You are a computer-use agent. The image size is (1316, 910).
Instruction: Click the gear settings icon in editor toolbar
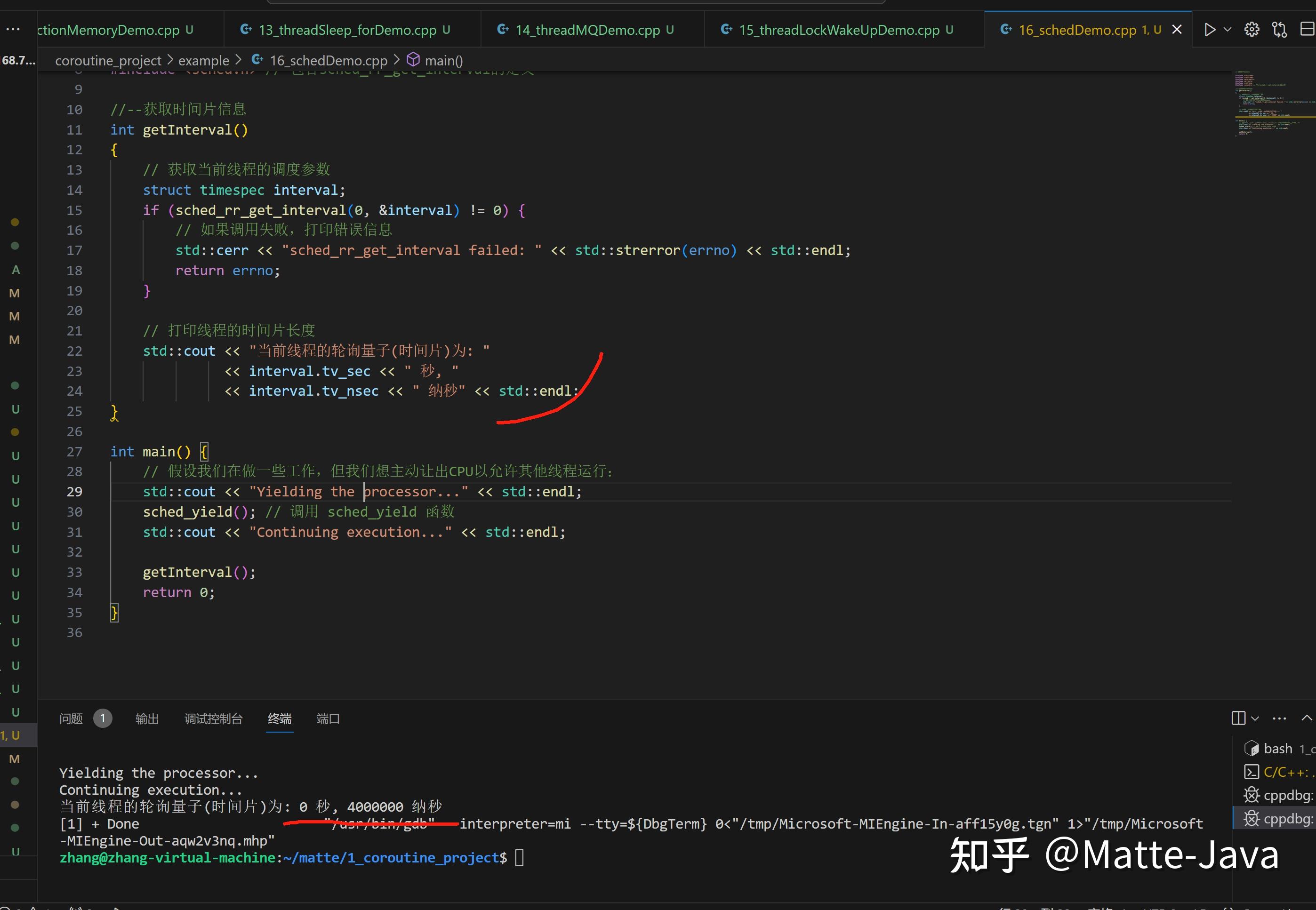(x=1252, y=30)
